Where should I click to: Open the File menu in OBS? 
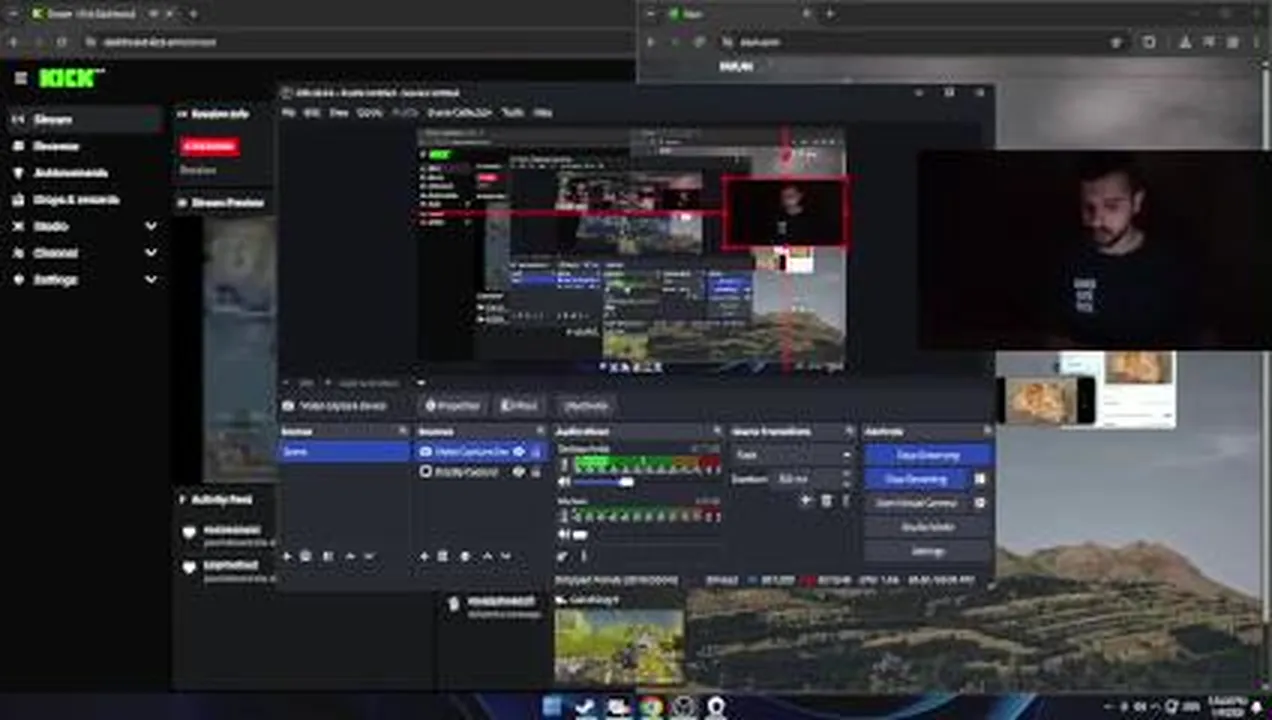[x=288, y=113]
